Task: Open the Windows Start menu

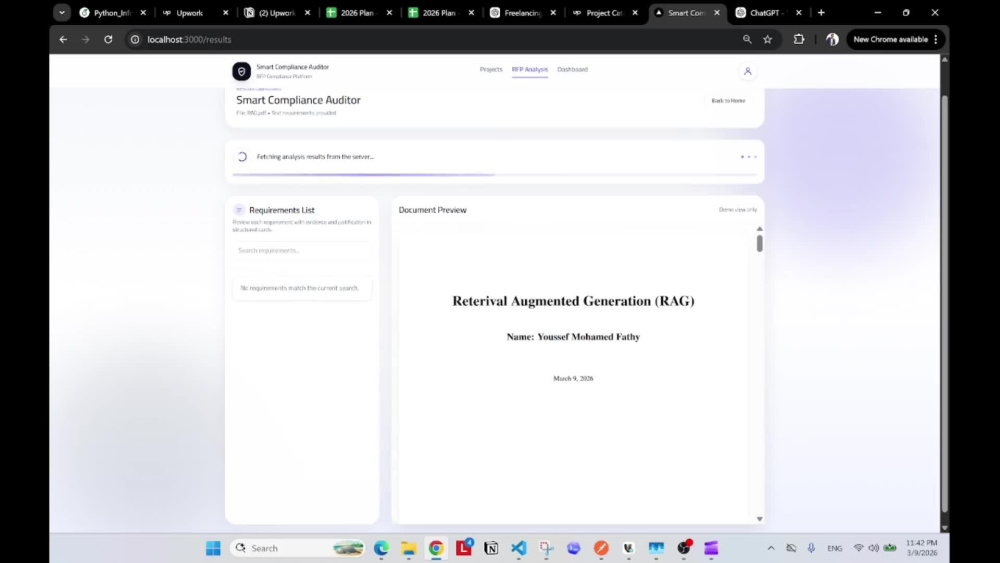Action: point(213,548)
